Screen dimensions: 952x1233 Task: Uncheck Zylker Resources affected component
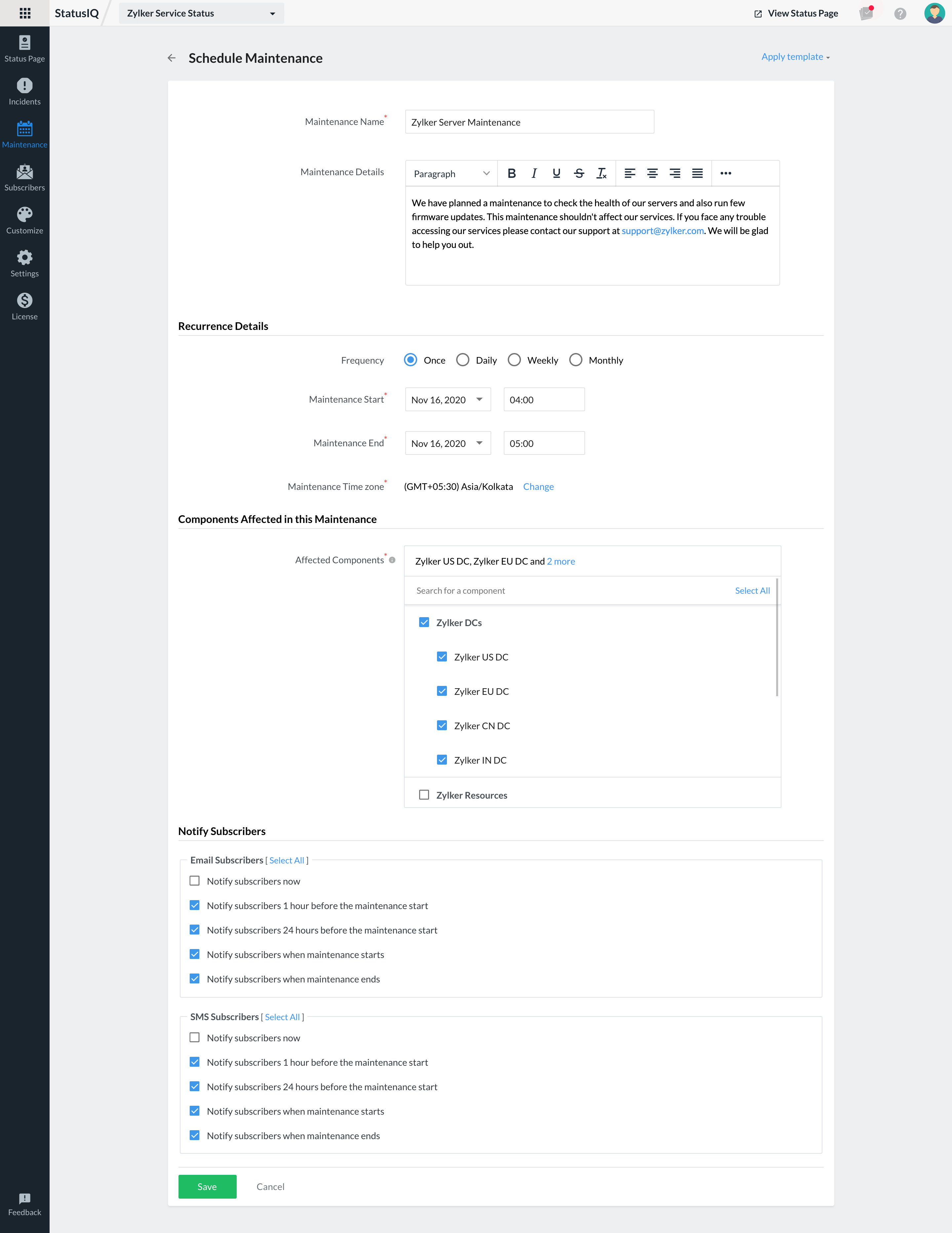point(424,795)
